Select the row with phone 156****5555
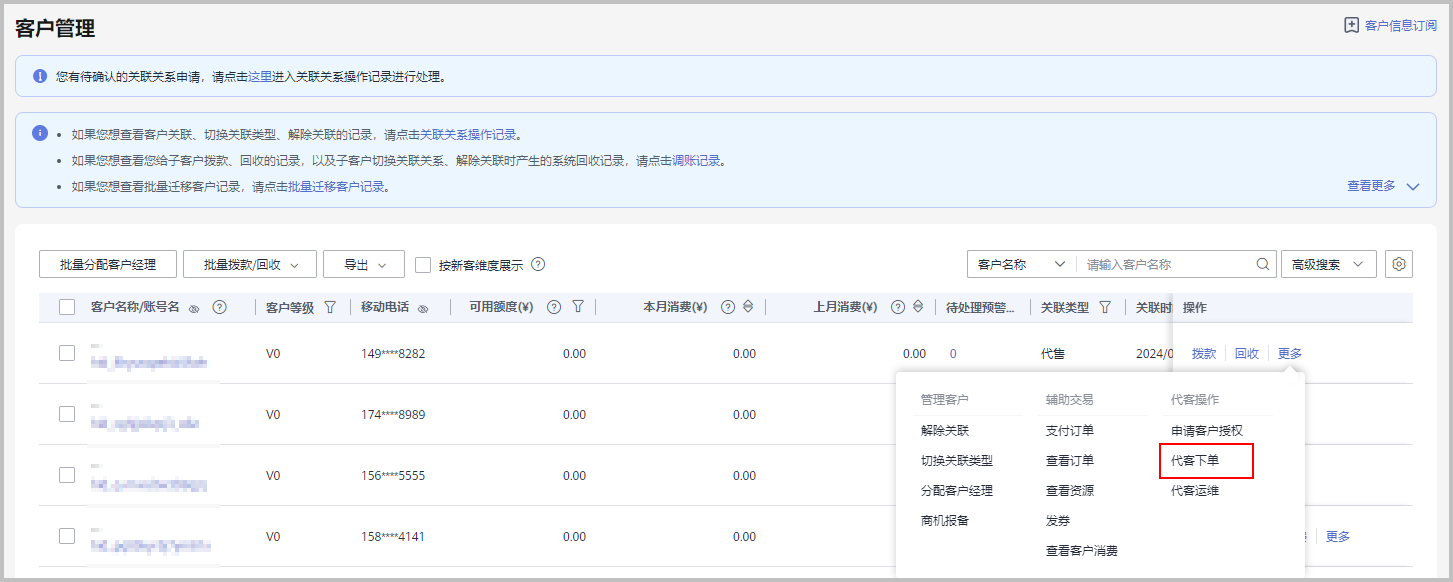 (x=67, y=475)
